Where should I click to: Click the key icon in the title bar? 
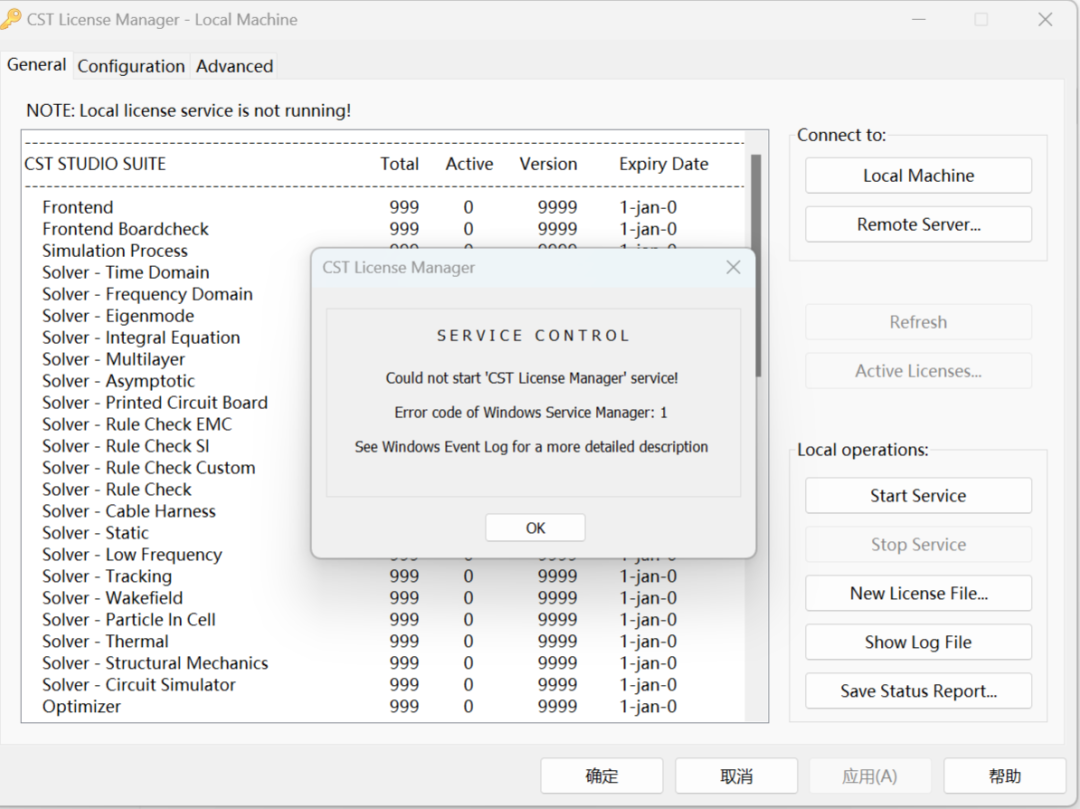pos(11,19)
